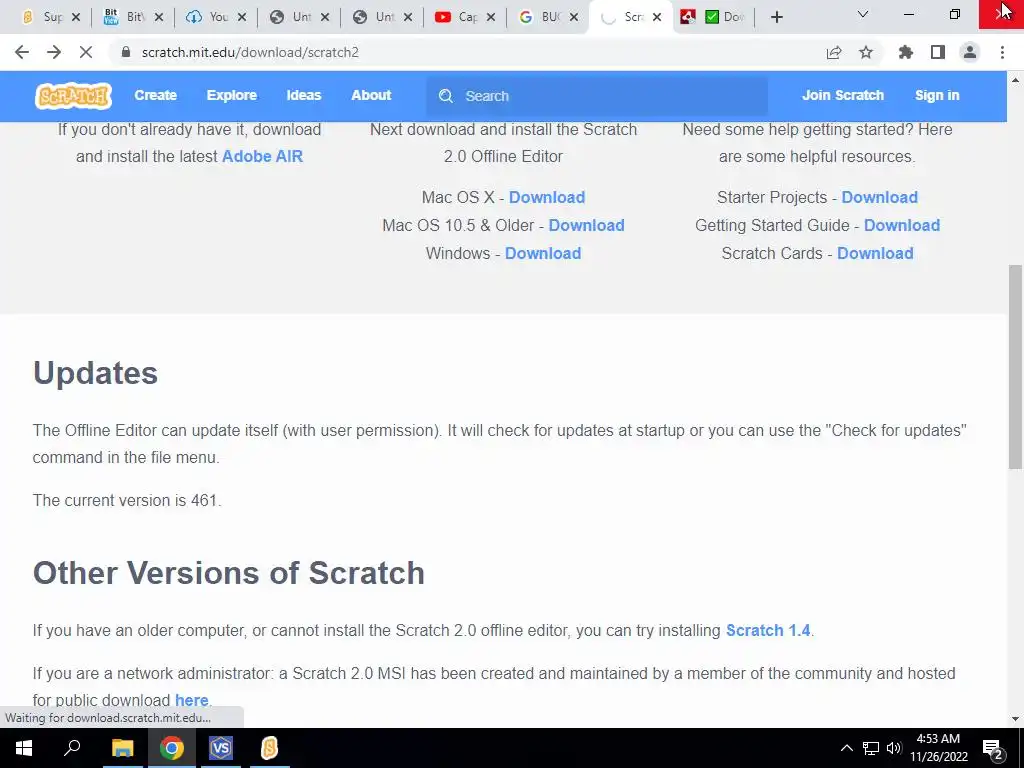
Task: Click Join Scratch
Action: [842, 95]
